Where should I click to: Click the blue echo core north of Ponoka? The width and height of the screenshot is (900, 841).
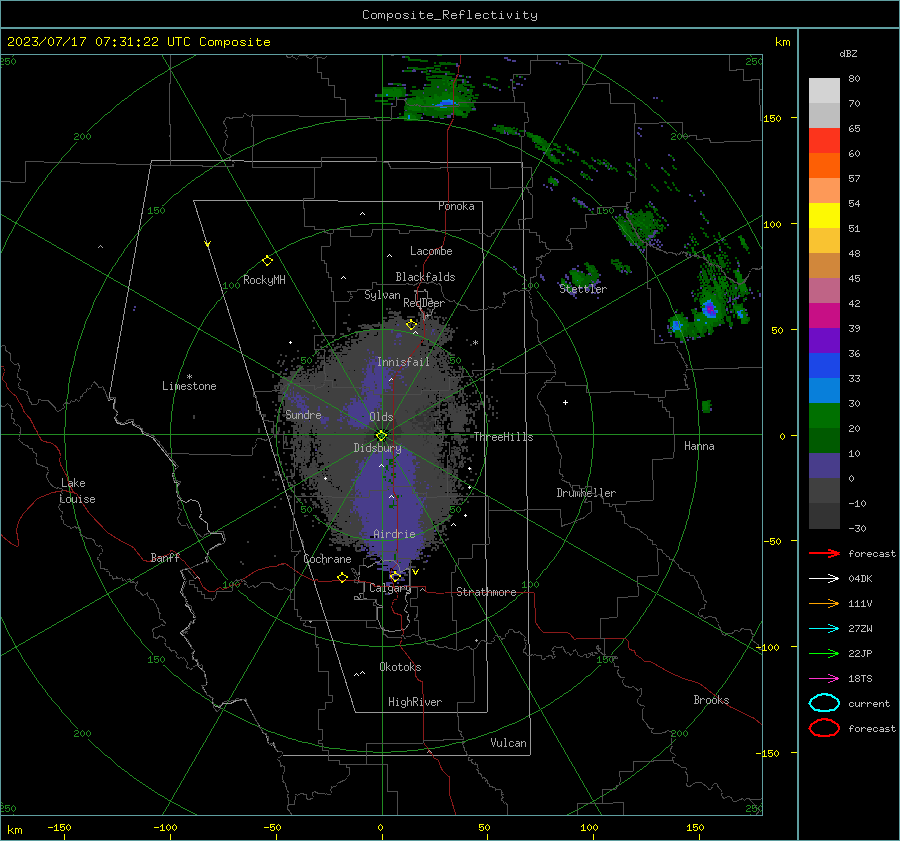[444, 104]
